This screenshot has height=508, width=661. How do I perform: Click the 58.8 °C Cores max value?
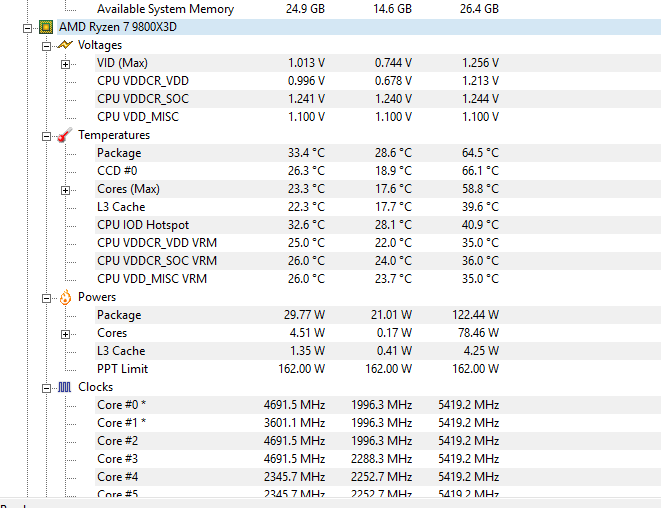coord(481,189)
